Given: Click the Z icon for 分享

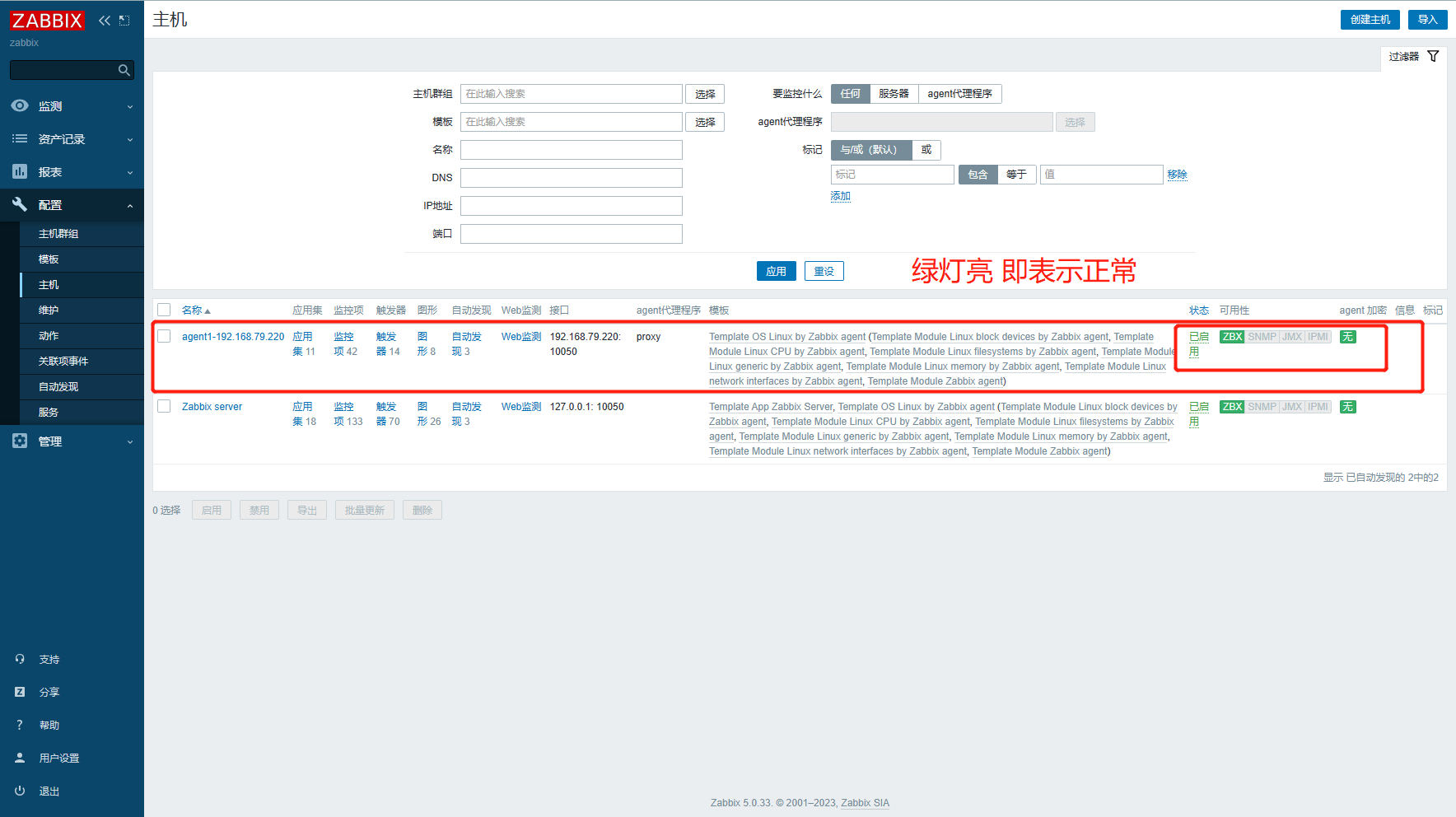Looking at the screenshot, I should (x=20, y=692).
